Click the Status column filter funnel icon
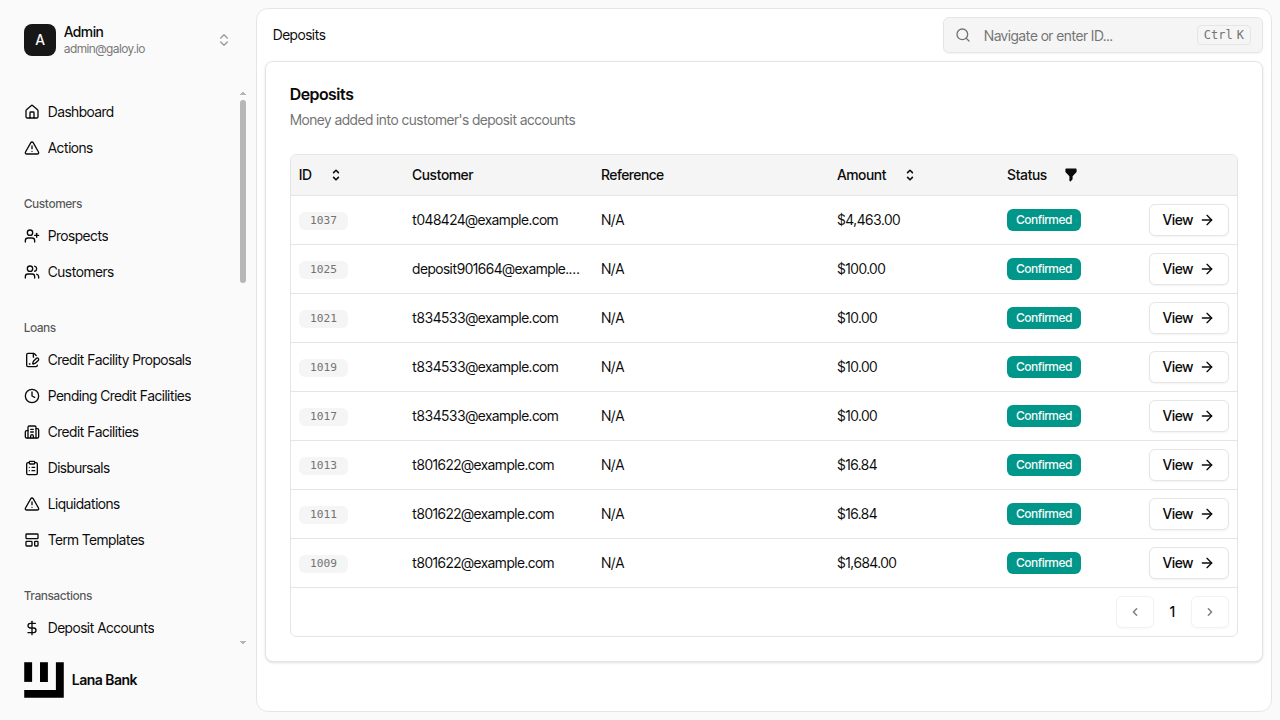Viewport: 1280px width, 720px height. 1071,175
